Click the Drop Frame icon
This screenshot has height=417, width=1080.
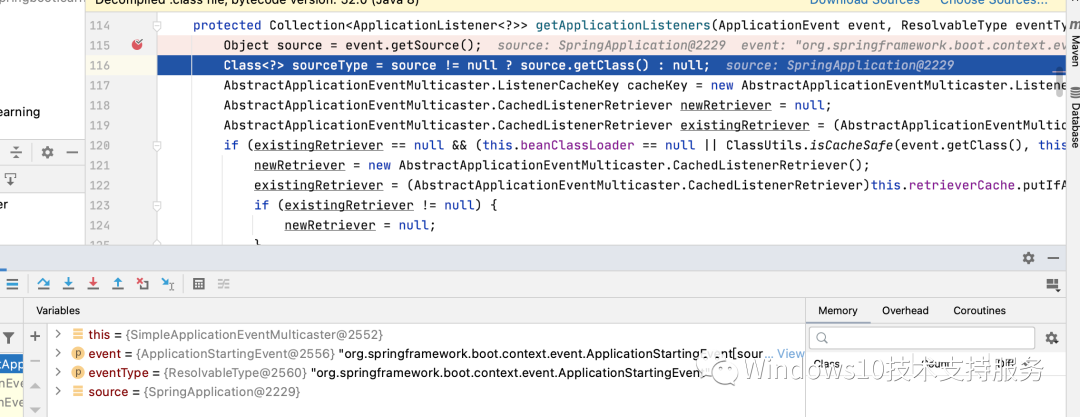[143, 283]
